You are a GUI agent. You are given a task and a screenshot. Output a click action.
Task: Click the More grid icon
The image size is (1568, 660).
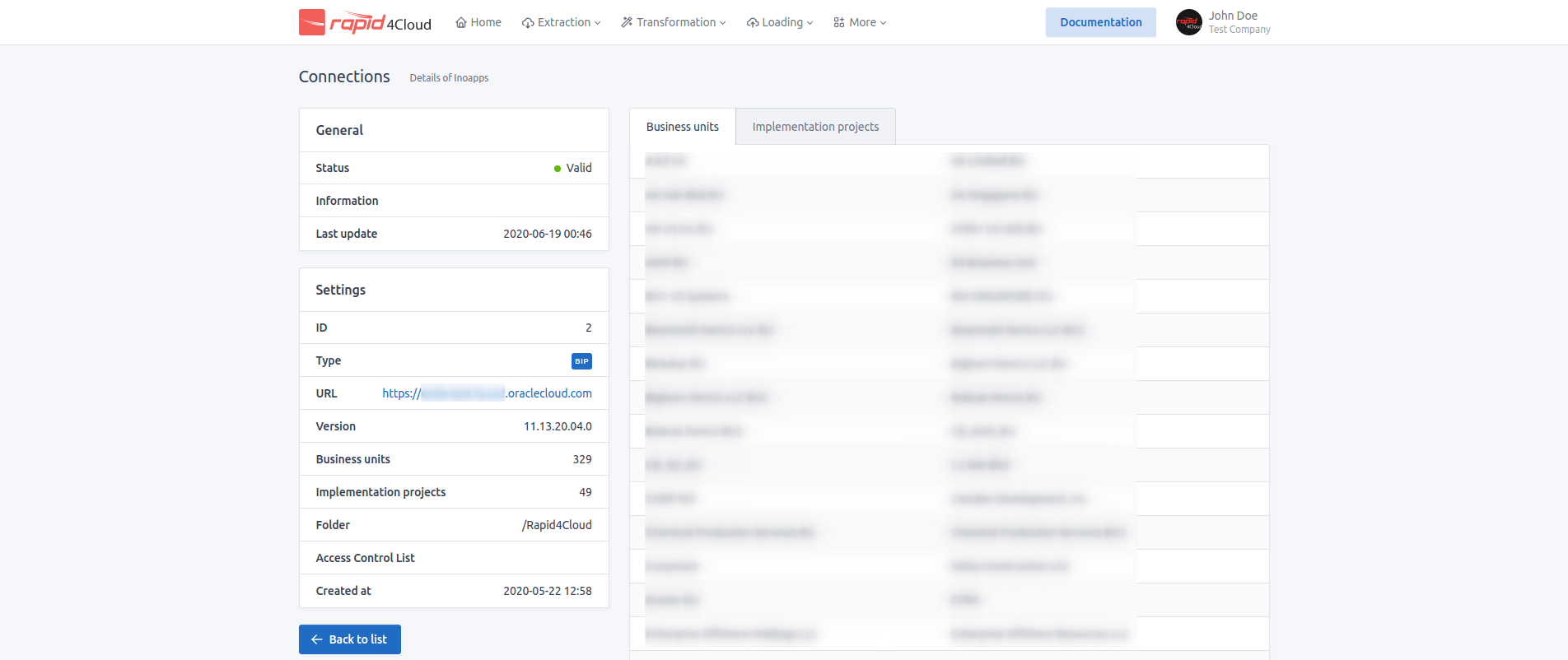click(x=839, y=22)
